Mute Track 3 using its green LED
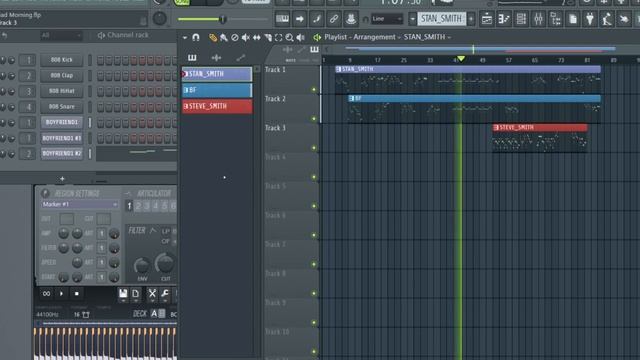Screen dimensions: 640x360 (x=314, y=148)
